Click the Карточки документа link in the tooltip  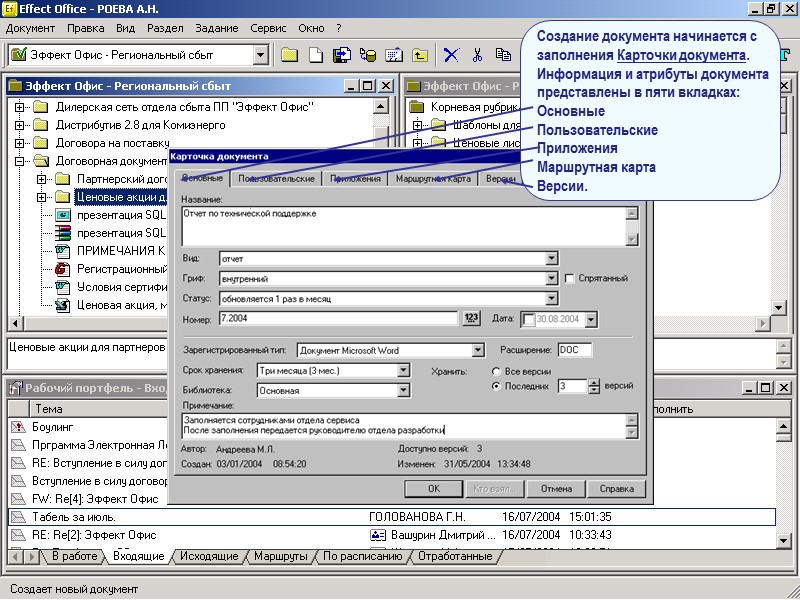[x=681, y=55]
